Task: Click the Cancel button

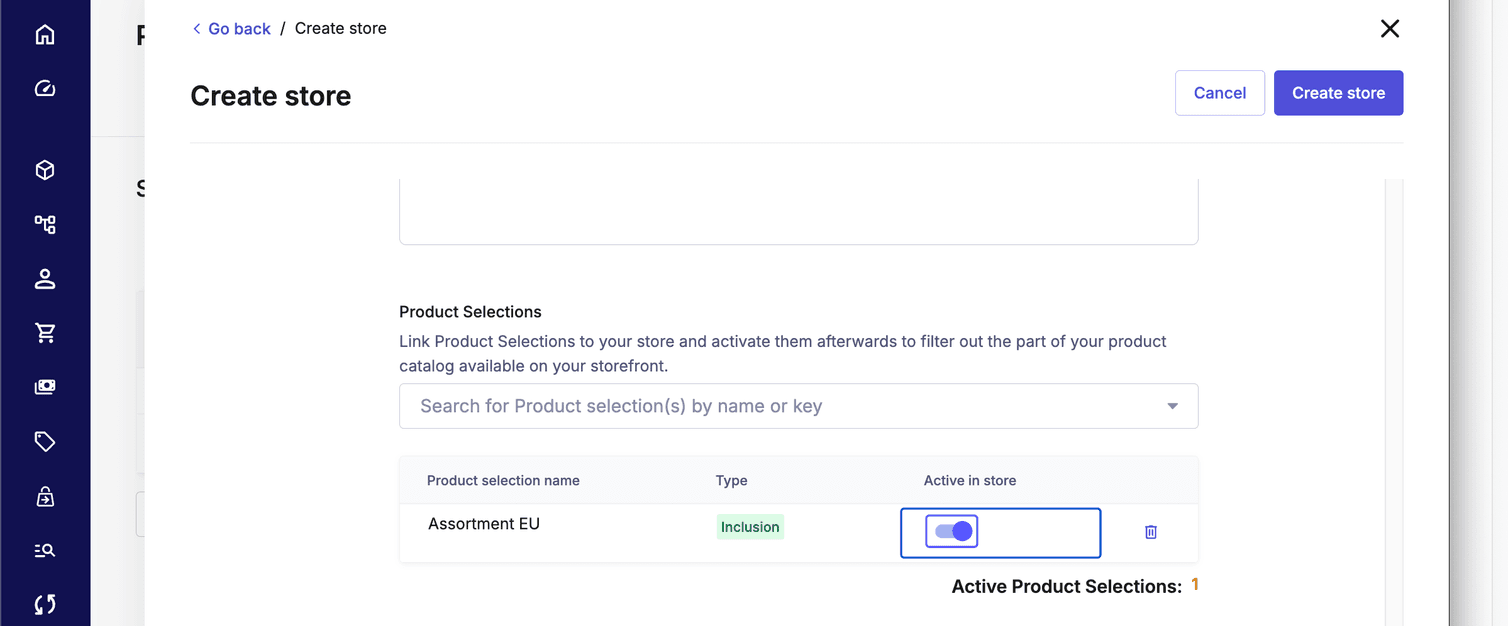Action: click(1220, 92)
